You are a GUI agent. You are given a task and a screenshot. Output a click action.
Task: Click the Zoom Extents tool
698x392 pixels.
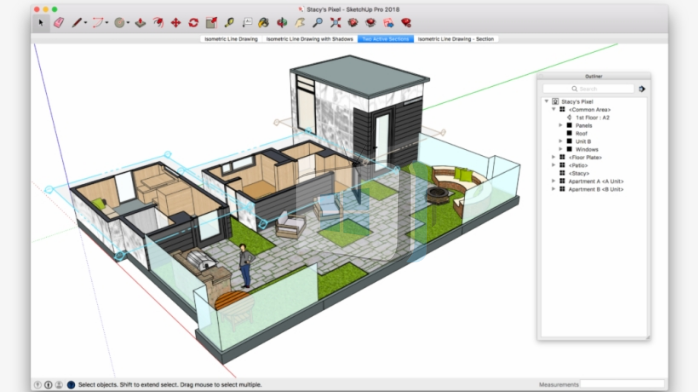(335, 23)
